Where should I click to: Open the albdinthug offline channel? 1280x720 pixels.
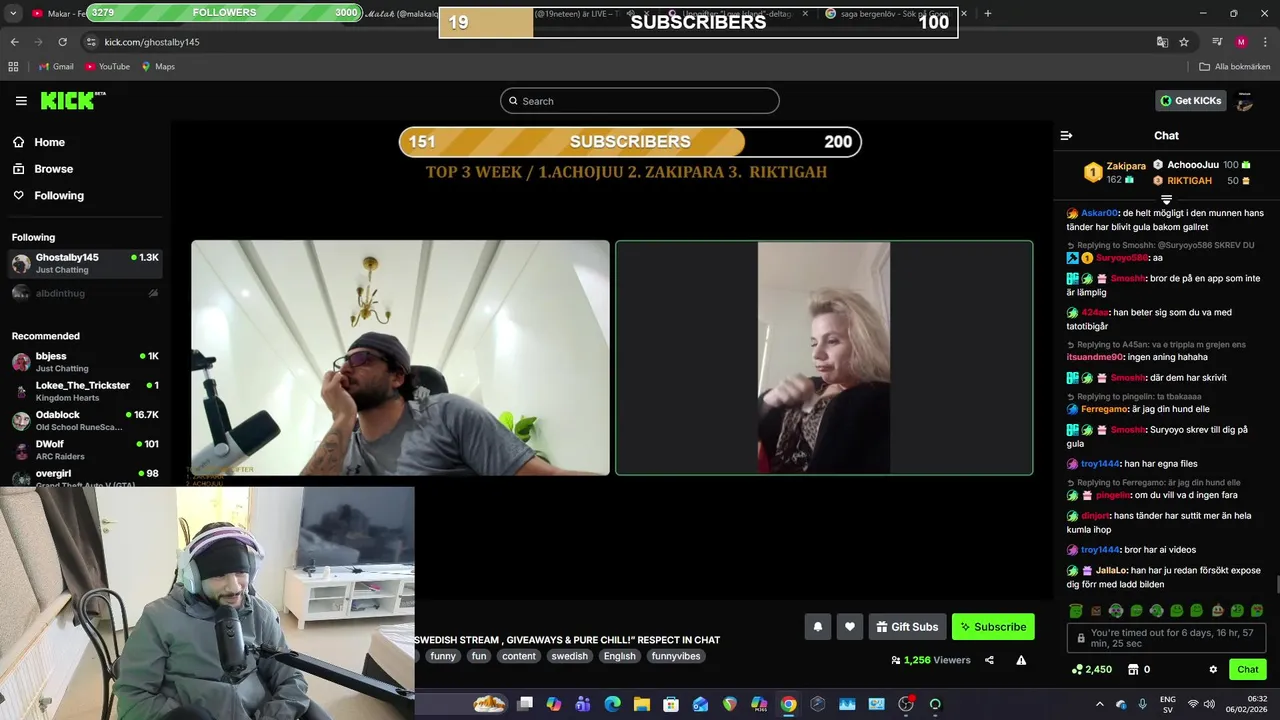85,293
